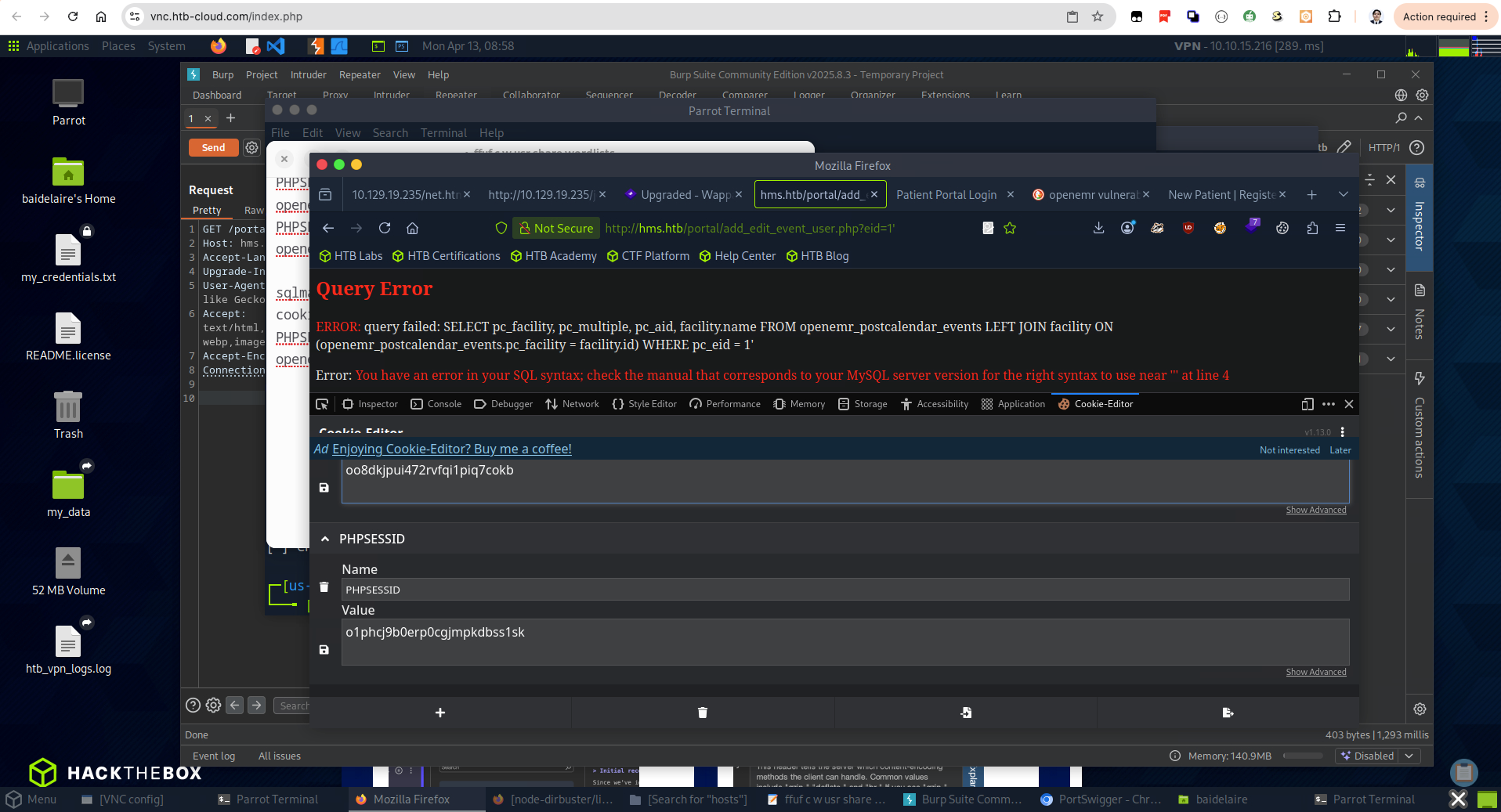This screenshot has height=812, width=1501.
Task: Open Event log in Burp Suite
Action: (214, 756)
